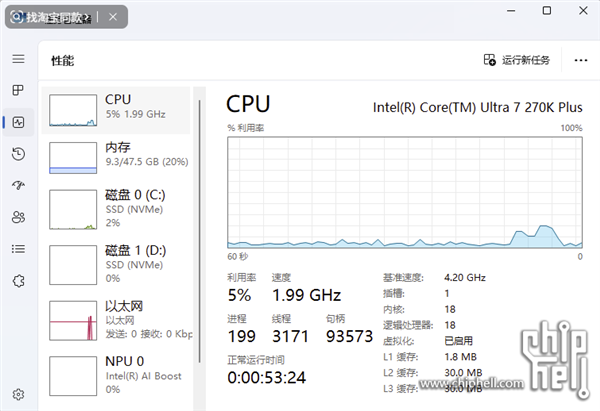The width and height of the screenshot is (600, 411).
Task: Open the Startup apps sidebar icon
Action: coord(18,186)
